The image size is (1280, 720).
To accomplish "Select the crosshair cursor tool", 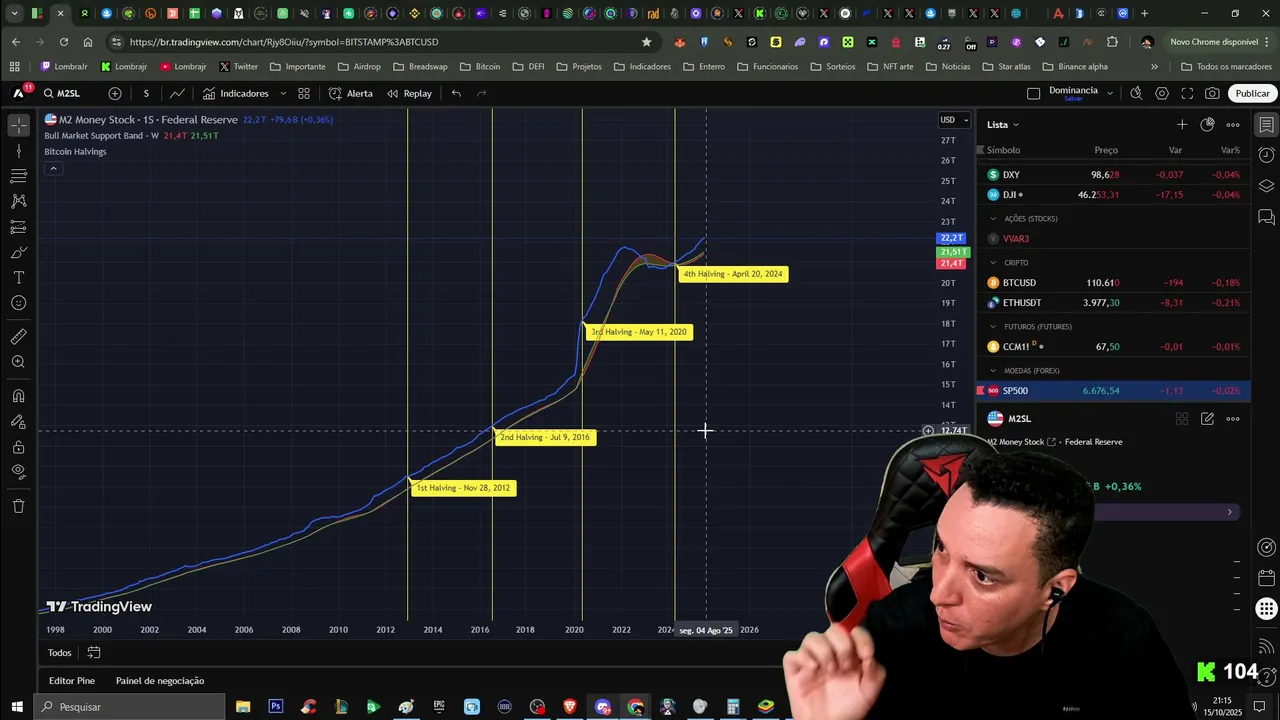I will click(x=18, y=125).
